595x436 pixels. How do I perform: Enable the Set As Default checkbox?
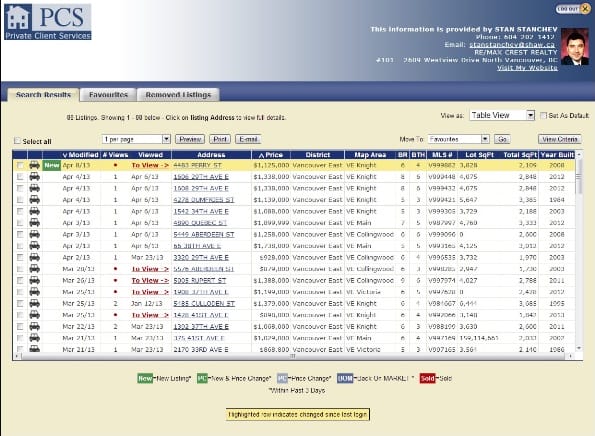point(543,115)
